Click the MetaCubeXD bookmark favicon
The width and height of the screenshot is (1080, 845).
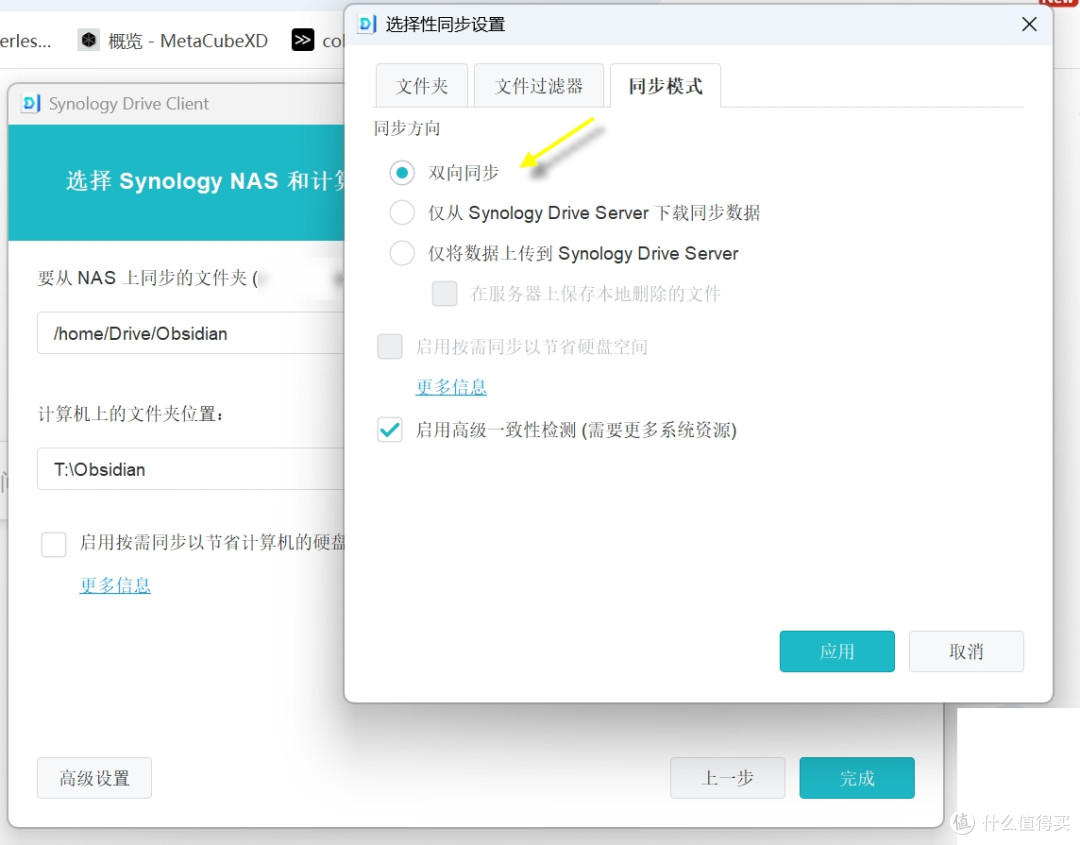[x=89, y=41]
